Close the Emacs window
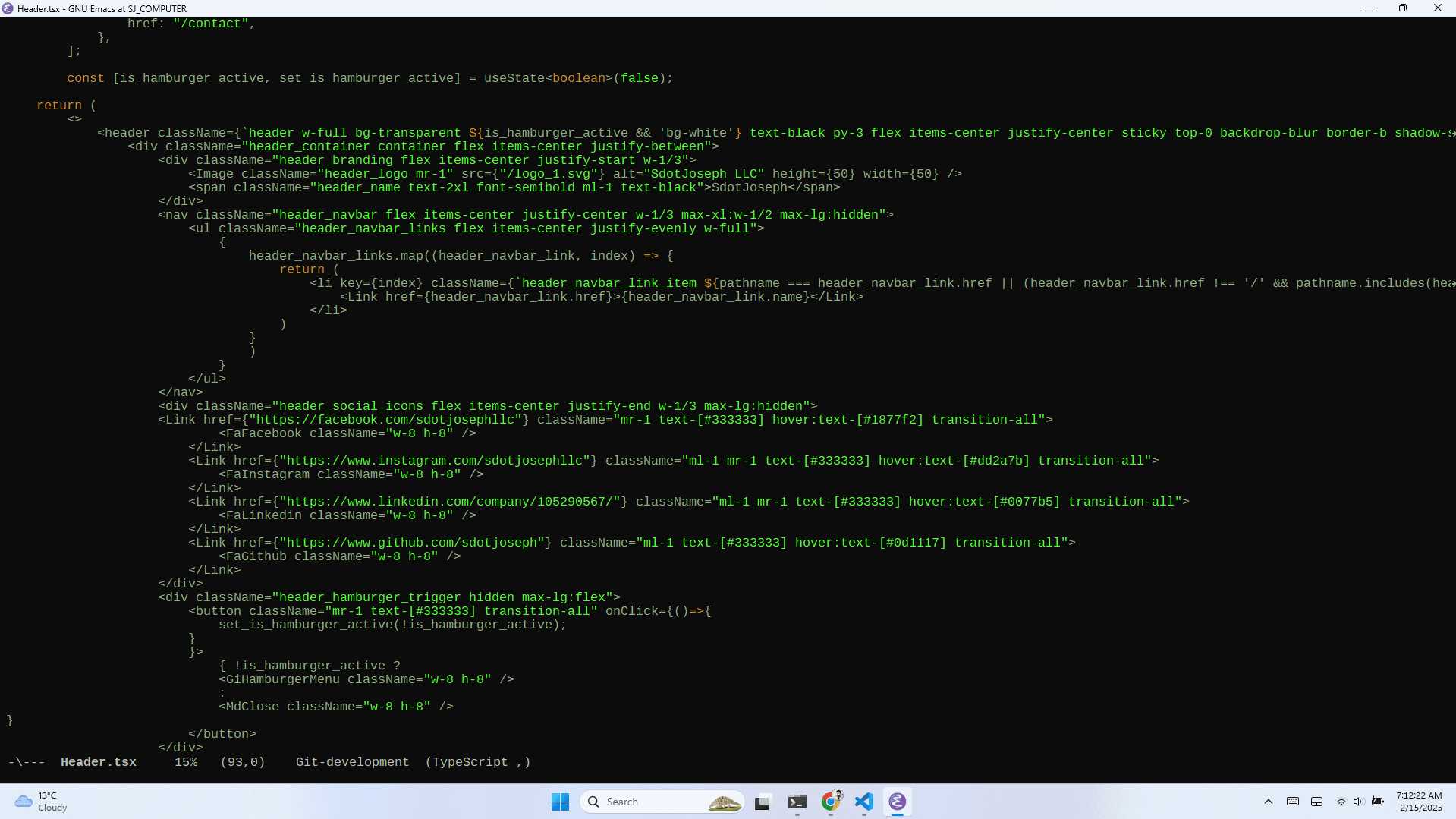 1438,8
